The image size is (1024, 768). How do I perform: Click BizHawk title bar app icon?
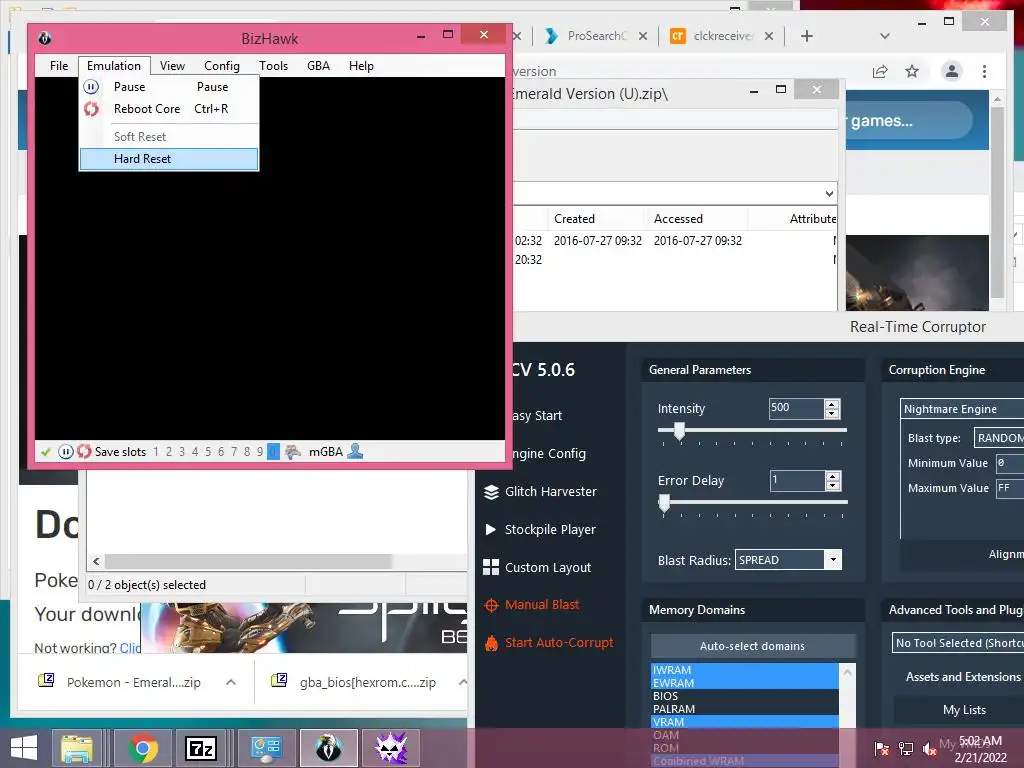pyautogui.click(x=44, y=38)
